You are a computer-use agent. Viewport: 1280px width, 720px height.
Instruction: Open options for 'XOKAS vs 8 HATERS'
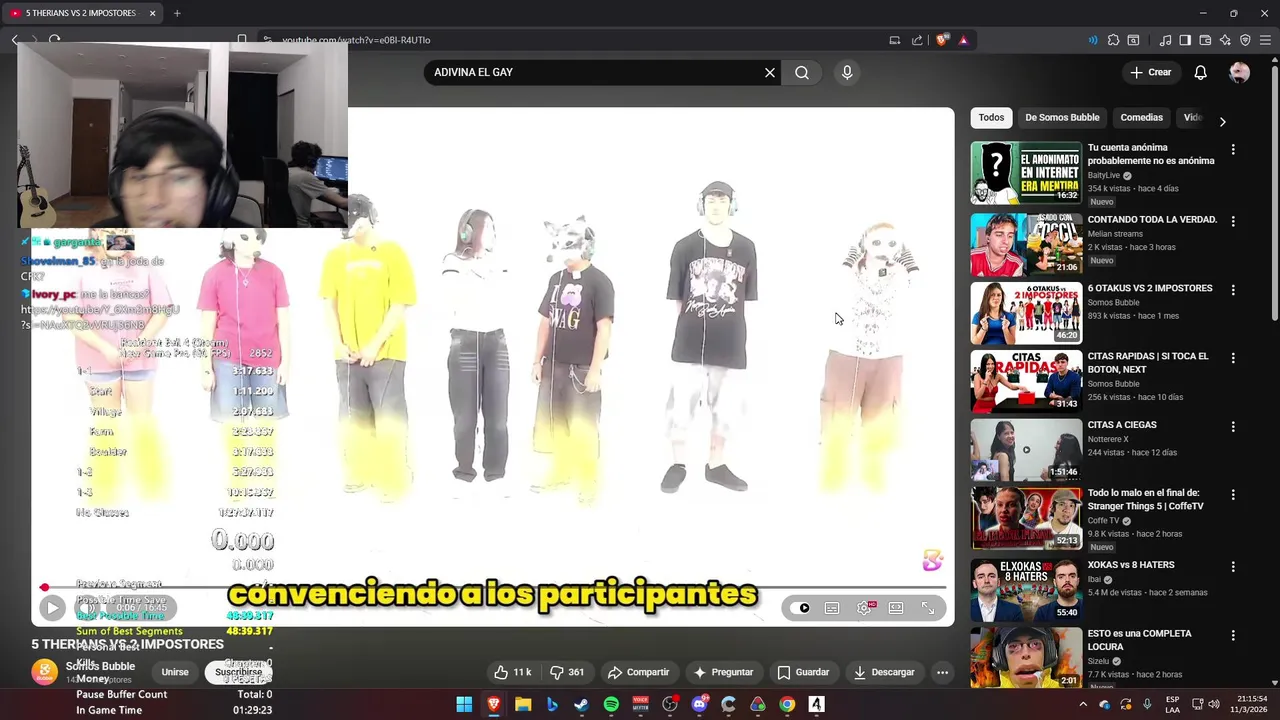[1233, 566]
